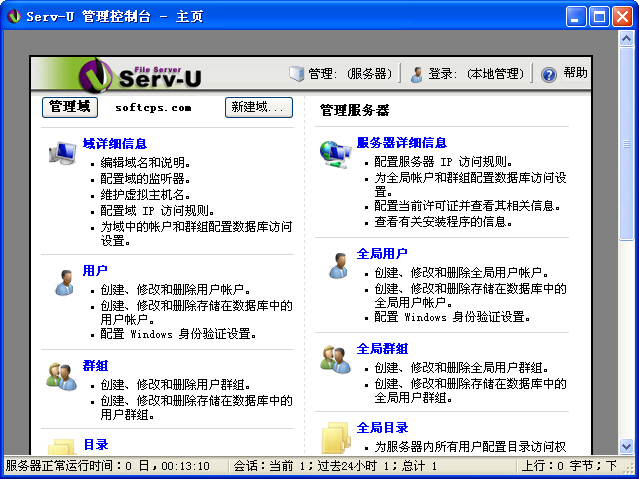Click the globe computer icon for 服务器详细信息
Image resolution: width=639 pixels, height=479 pixels.
(335, 154)
